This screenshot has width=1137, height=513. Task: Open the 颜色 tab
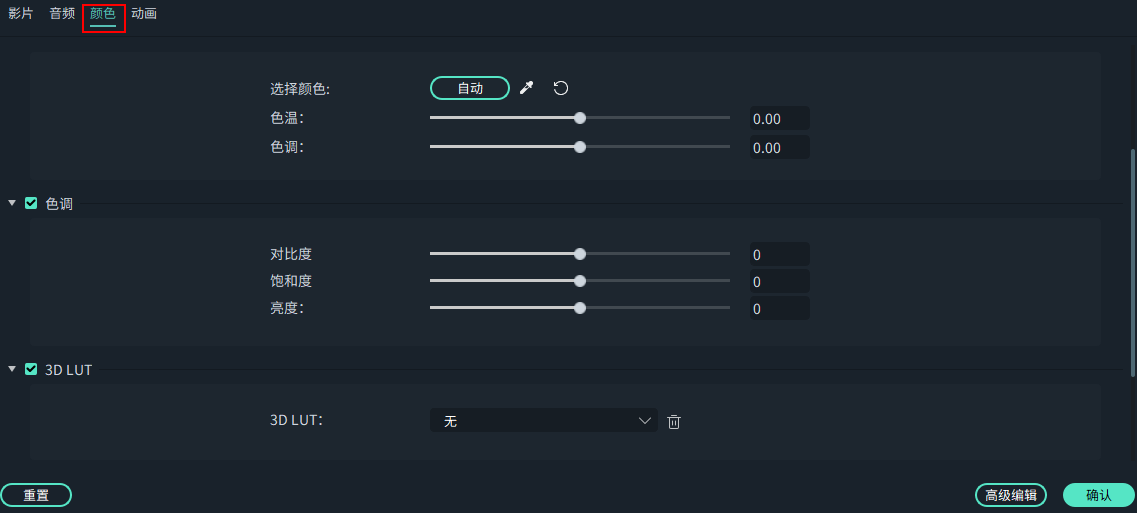103,14
